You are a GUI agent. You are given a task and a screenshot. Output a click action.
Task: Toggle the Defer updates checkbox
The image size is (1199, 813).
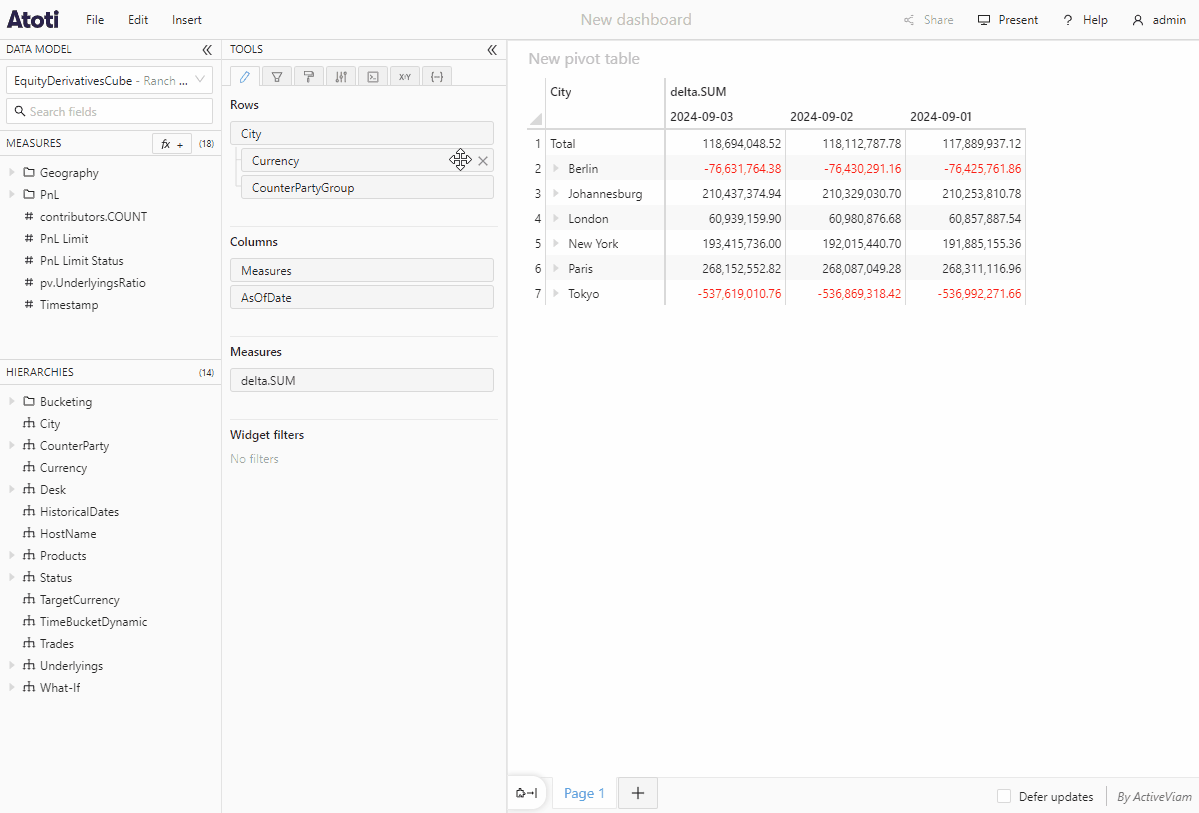point(1004,796)
